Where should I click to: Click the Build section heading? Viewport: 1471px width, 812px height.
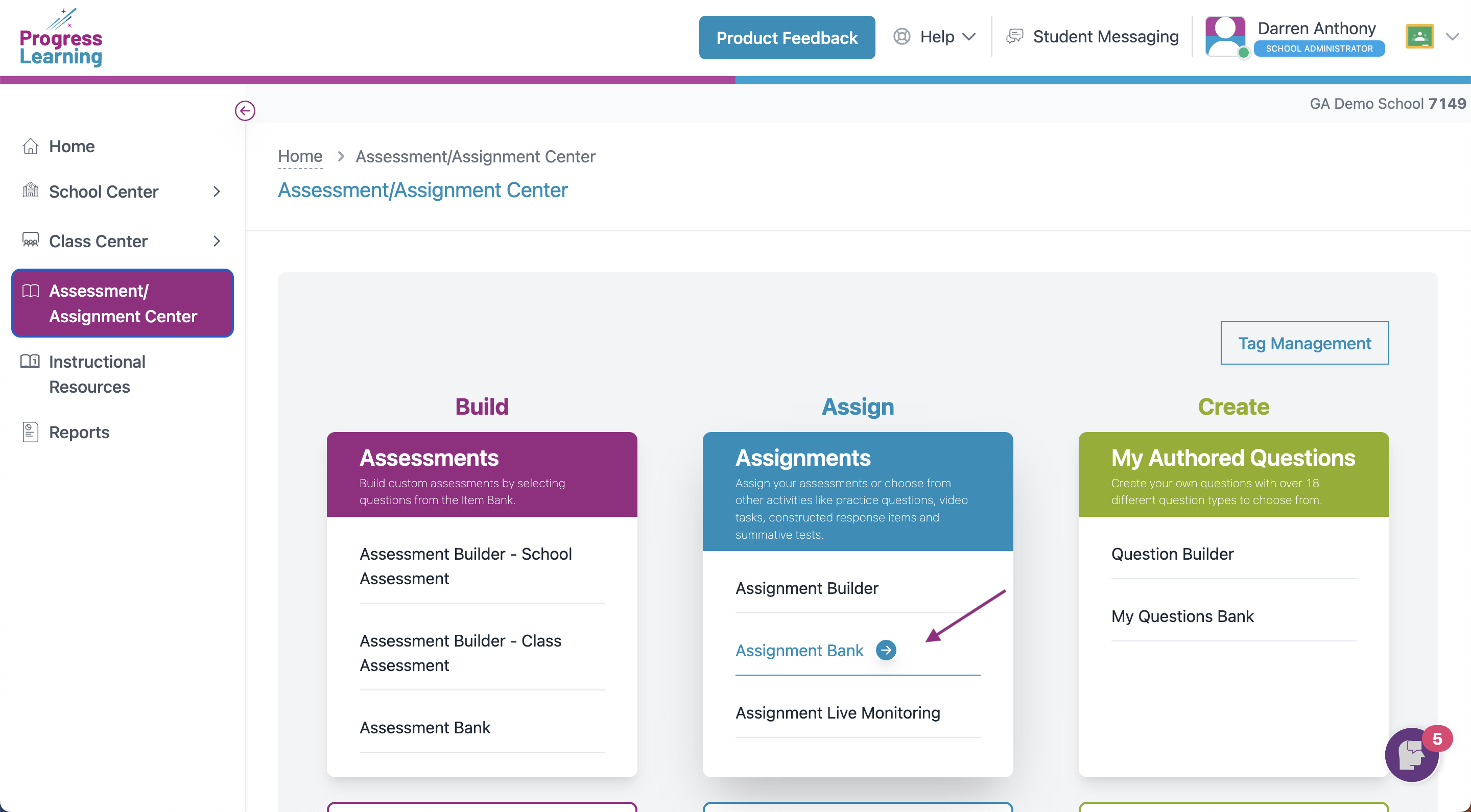pos(482,407)
